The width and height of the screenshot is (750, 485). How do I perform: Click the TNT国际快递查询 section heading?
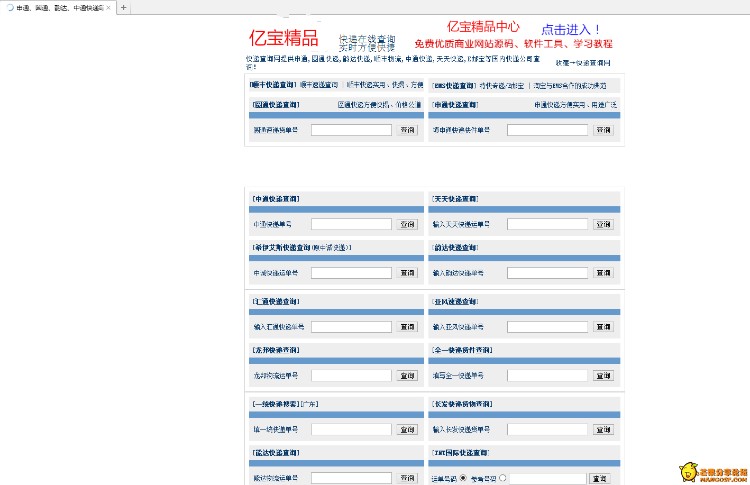(460, 452)
